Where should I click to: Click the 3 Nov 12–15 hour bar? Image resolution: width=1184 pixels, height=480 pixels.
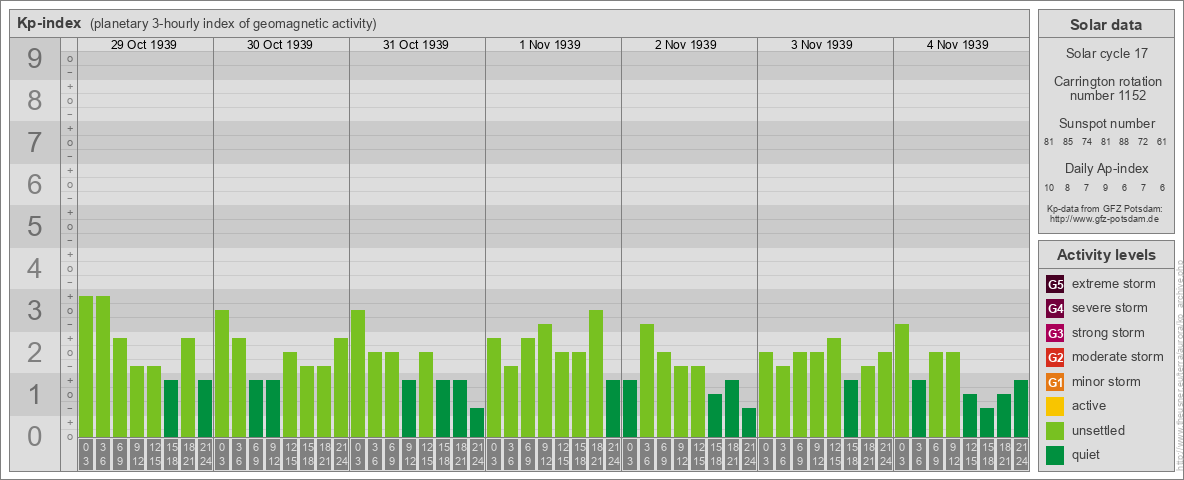tap(834, 388)
